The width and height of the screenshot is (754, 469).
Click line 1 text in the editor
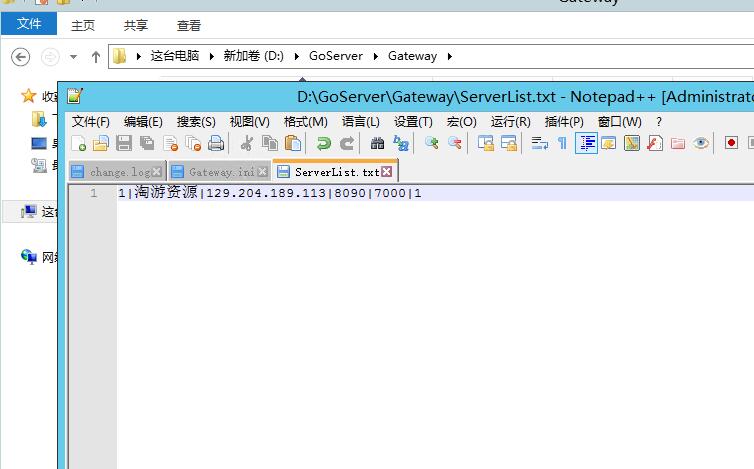[268, 193]
